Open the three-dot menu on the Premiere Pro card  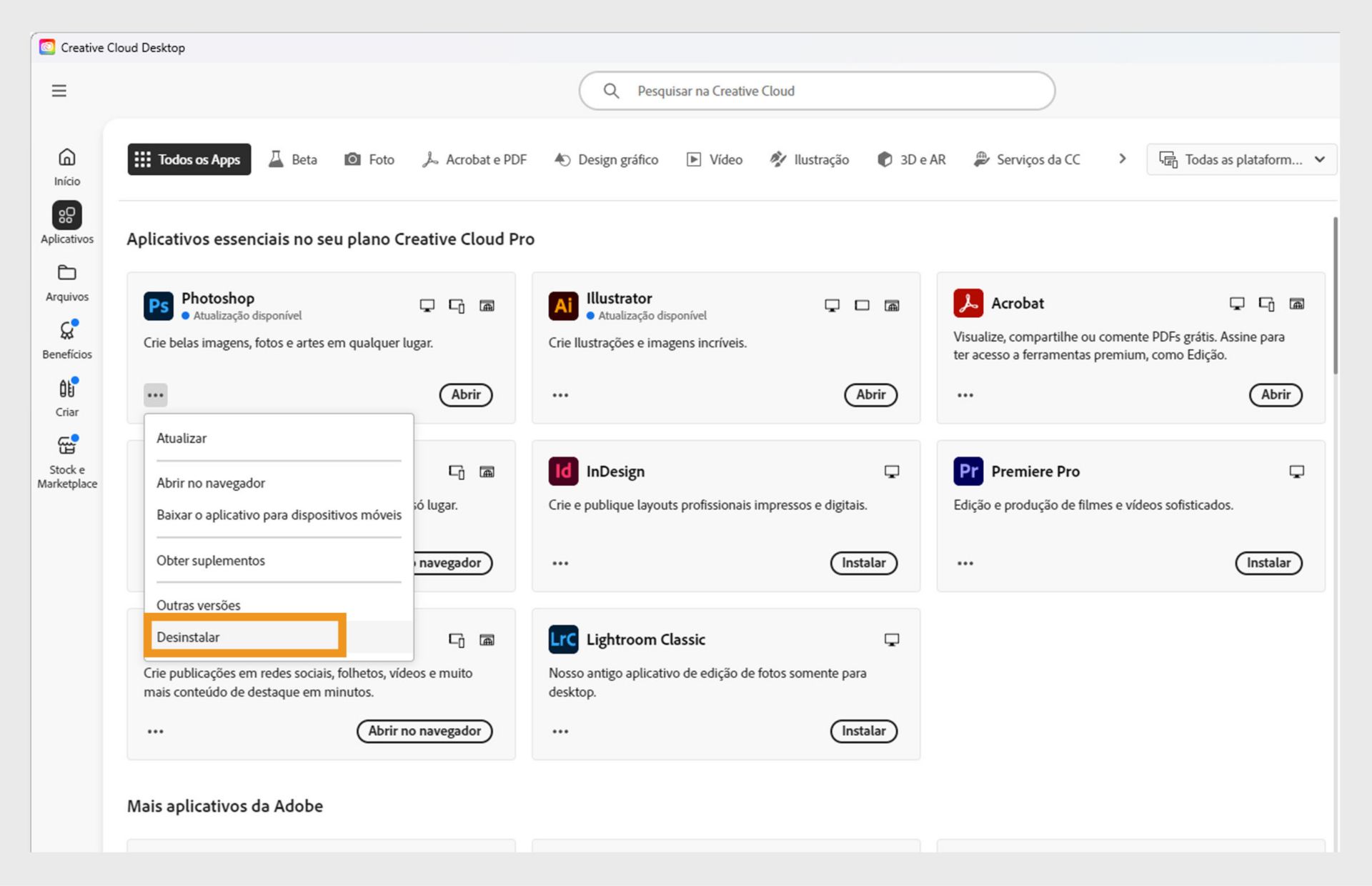(x=965, y=563)
